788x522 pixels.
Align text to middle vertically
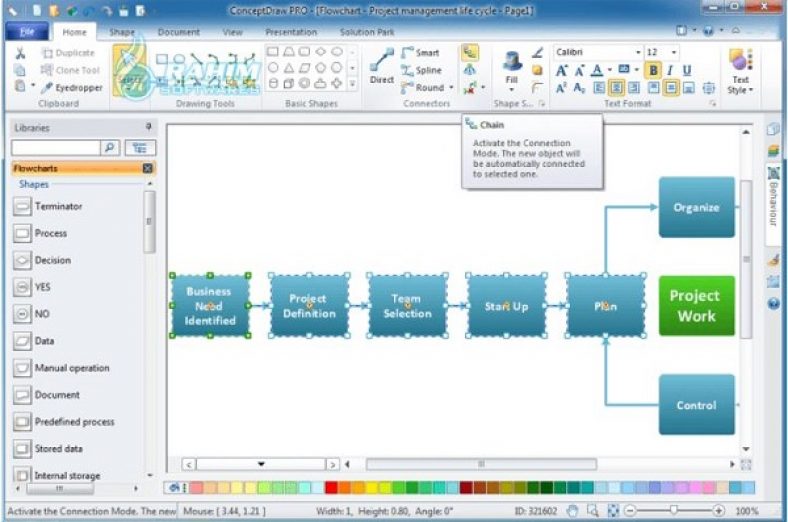[x=671, y=88]
